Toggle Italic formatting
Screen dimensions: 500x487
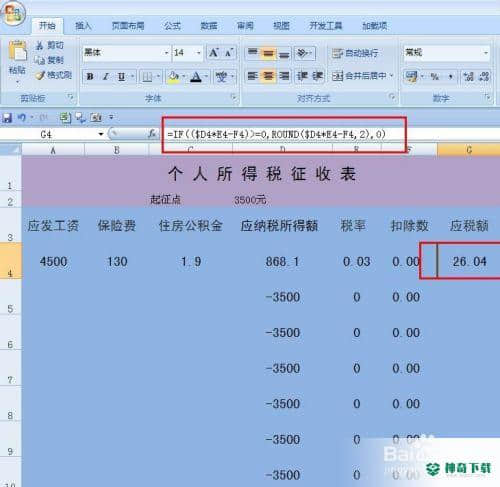click(106, 77)
